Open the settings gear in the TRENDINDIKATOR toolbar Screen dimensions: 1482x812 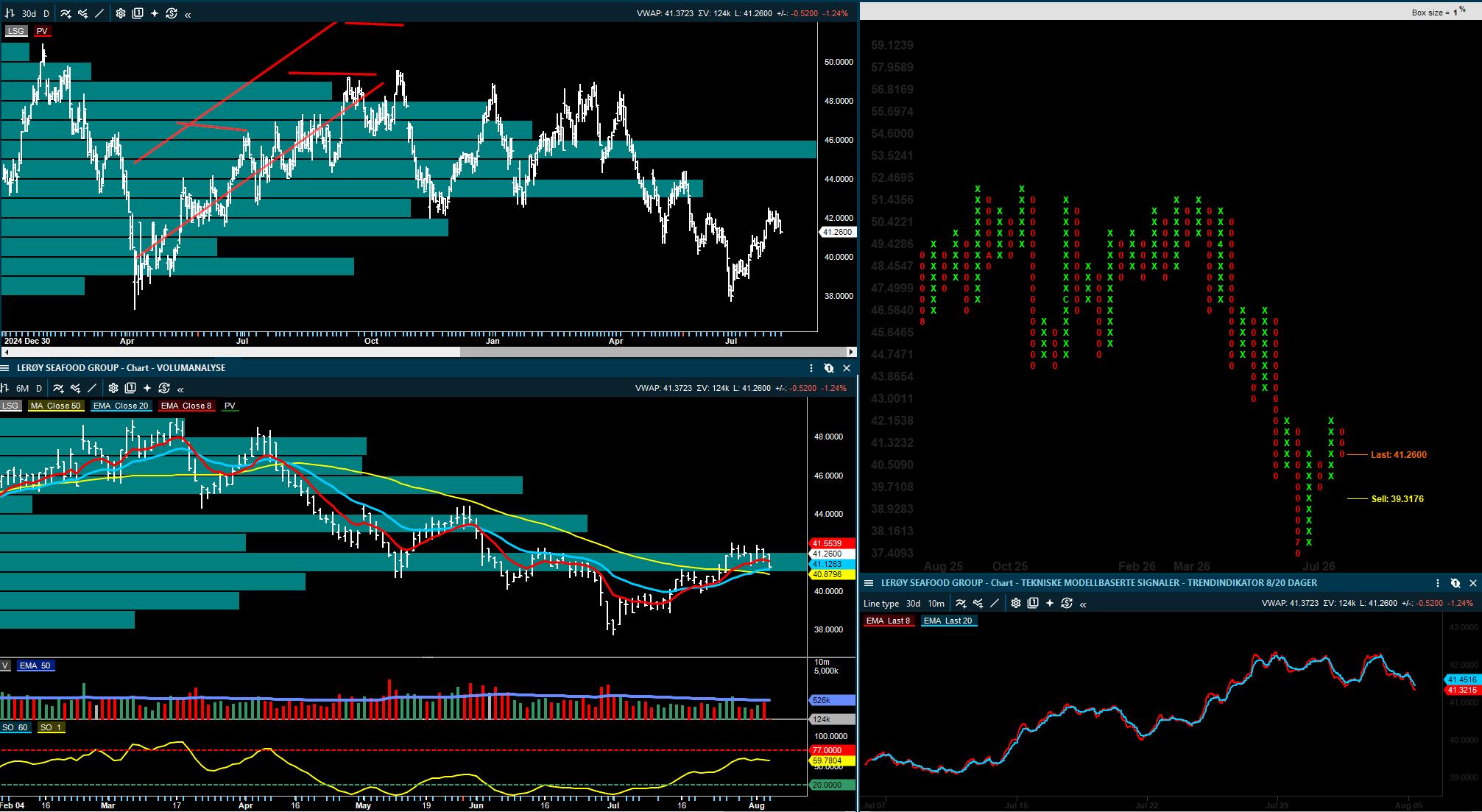click(1016, 603)
